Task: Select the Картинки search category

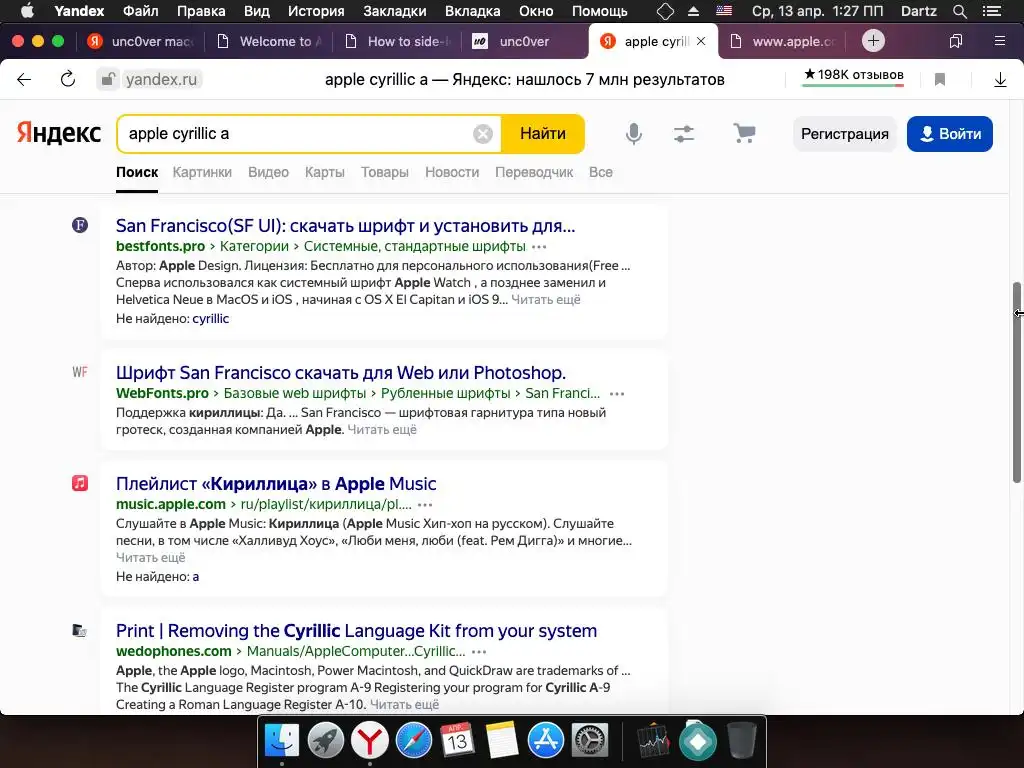Action: pyautogui.click(x=202, y=172)
